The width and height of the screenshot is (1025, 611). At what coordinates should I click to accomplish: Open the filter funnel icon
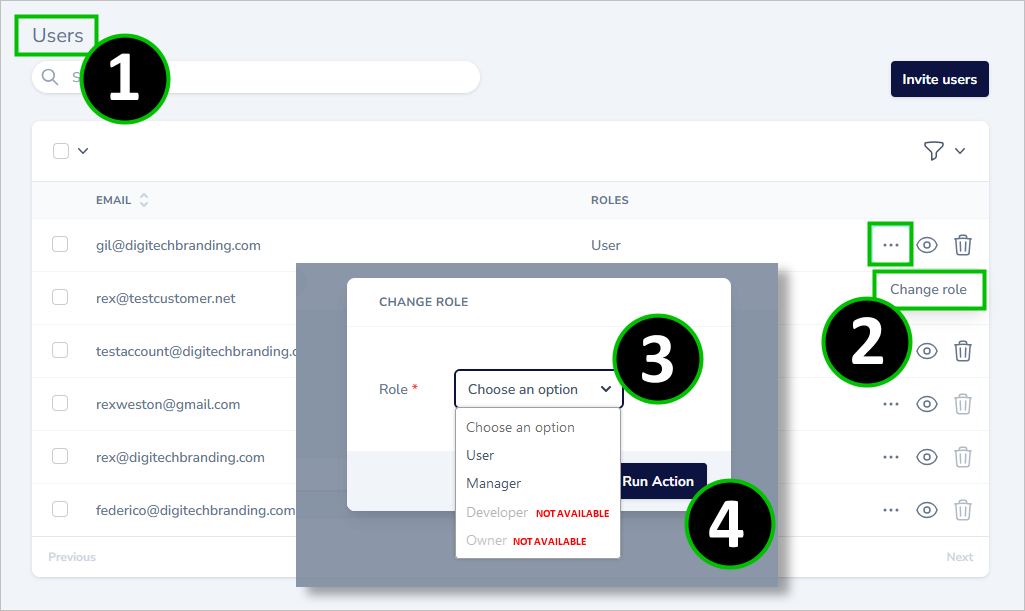click(933, 150)
